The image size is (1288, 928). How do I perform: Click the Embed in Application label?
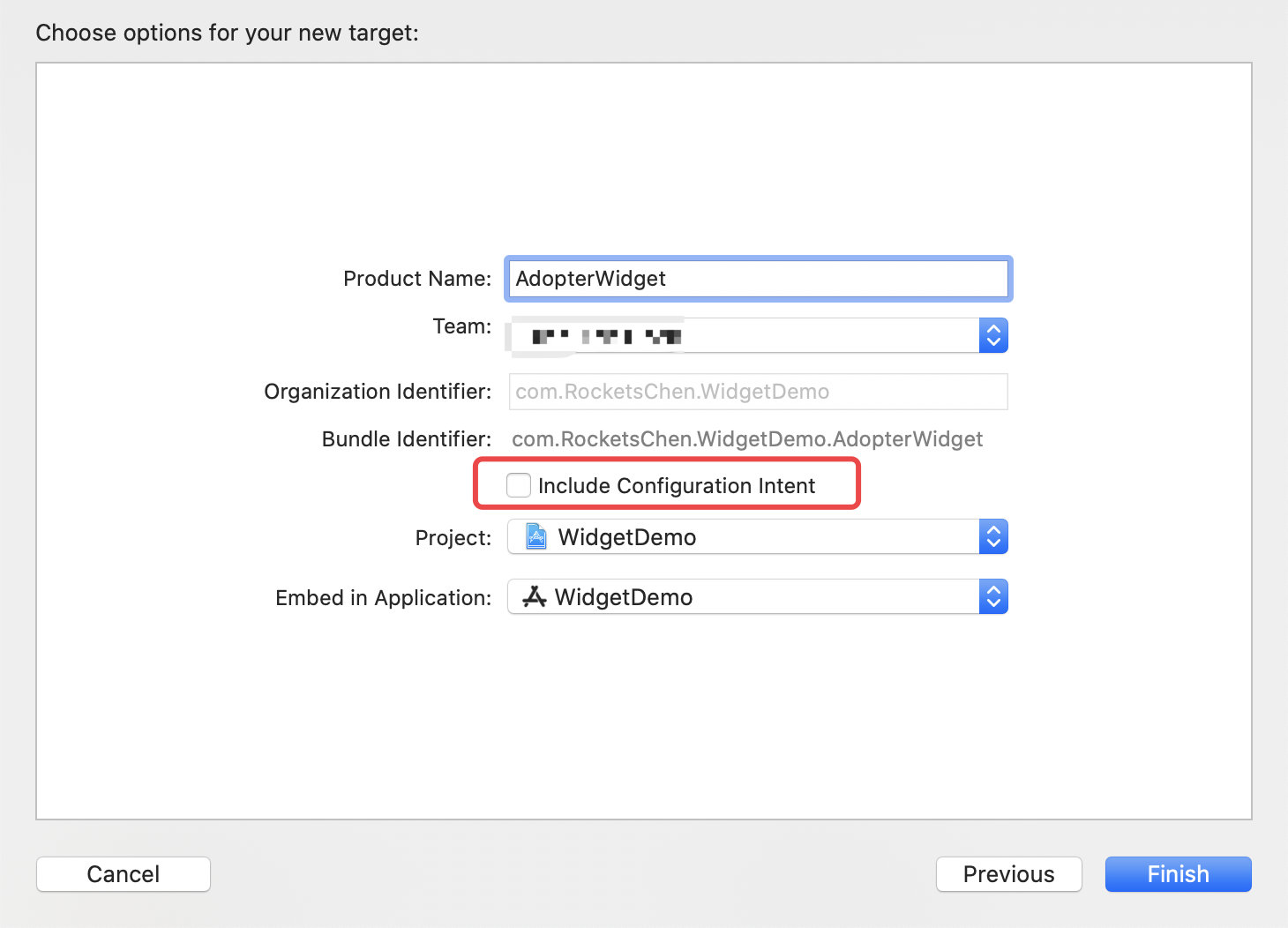tap(384, 598)
